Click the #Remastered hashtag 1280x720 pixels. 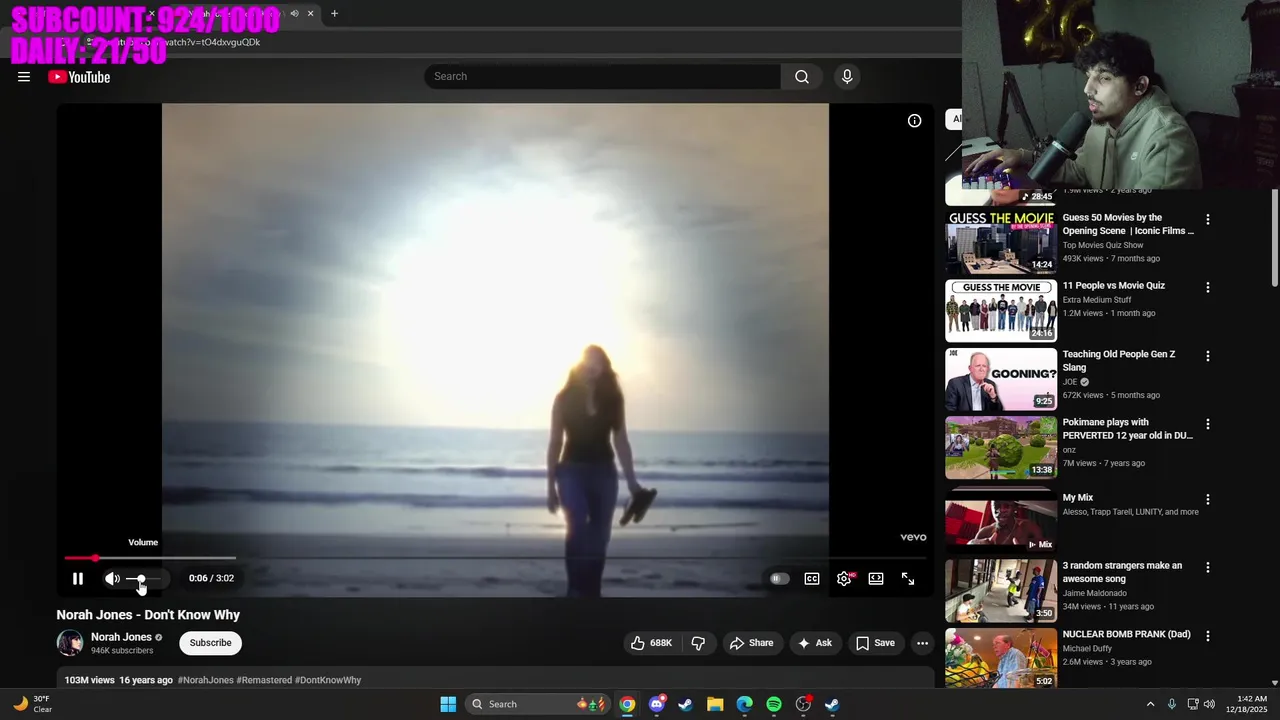tap(264, 680)
